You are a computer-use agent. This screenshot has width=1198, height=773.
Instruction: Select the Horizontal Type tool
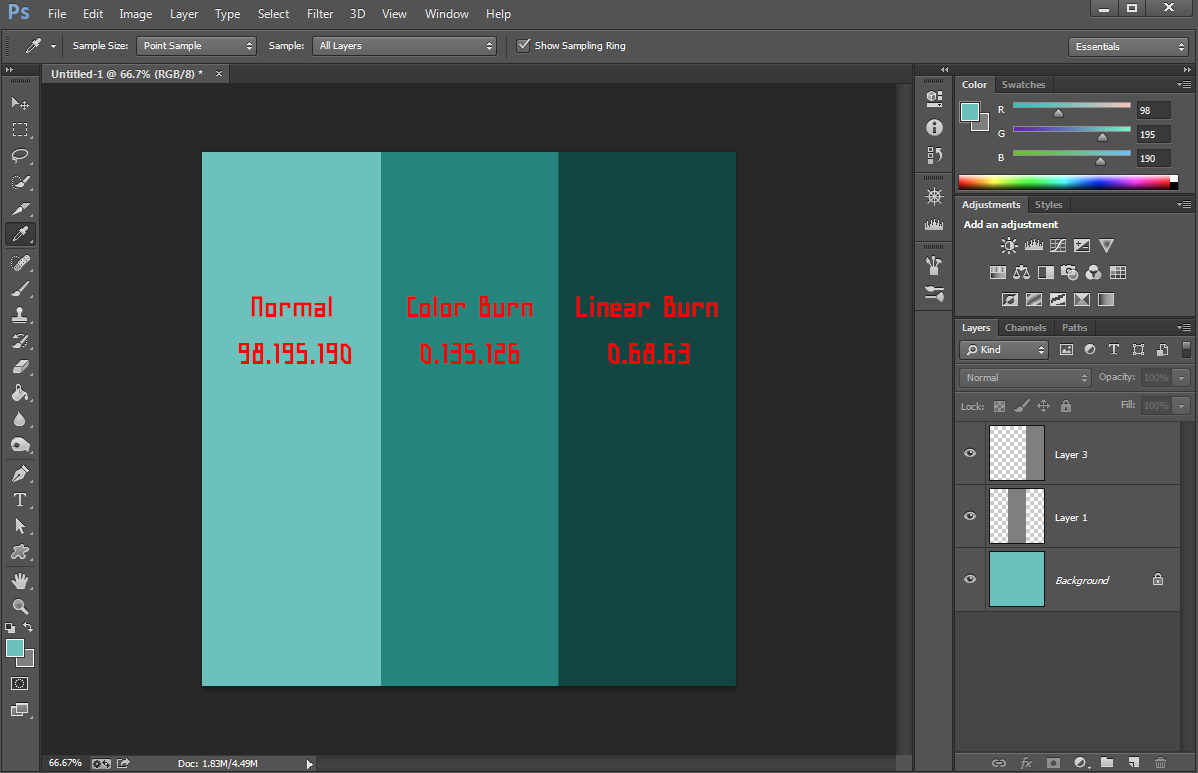(x=20, y=500)
